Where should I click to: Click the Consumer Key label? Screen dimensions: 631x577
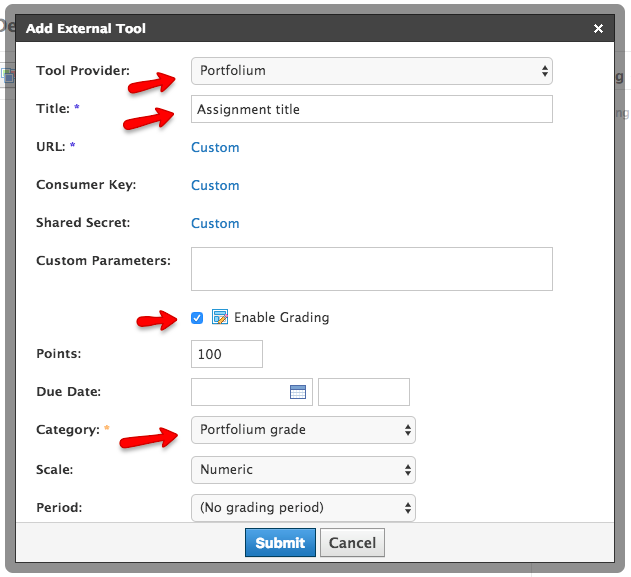coord(86,185)
